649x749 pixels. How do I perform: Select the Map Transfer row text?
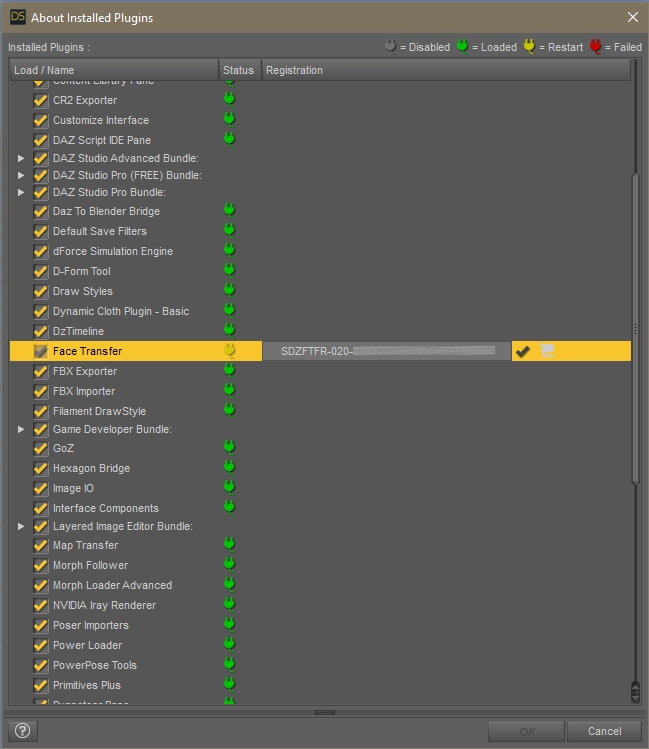[85, 545]
